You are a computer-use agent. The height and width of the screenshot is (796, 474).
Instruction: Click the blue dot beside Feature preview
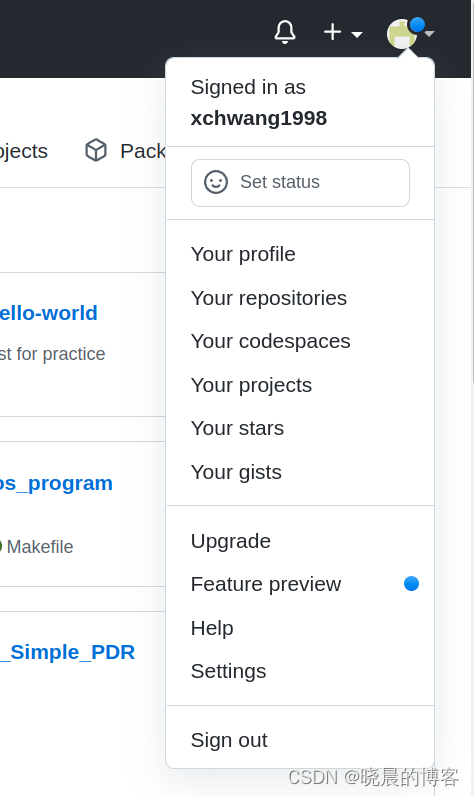(412, 584)
